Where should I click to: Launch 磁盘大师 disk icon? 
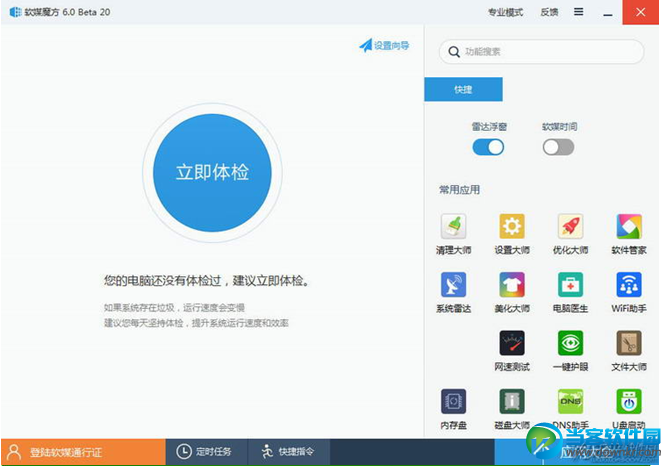pos(512,401)
